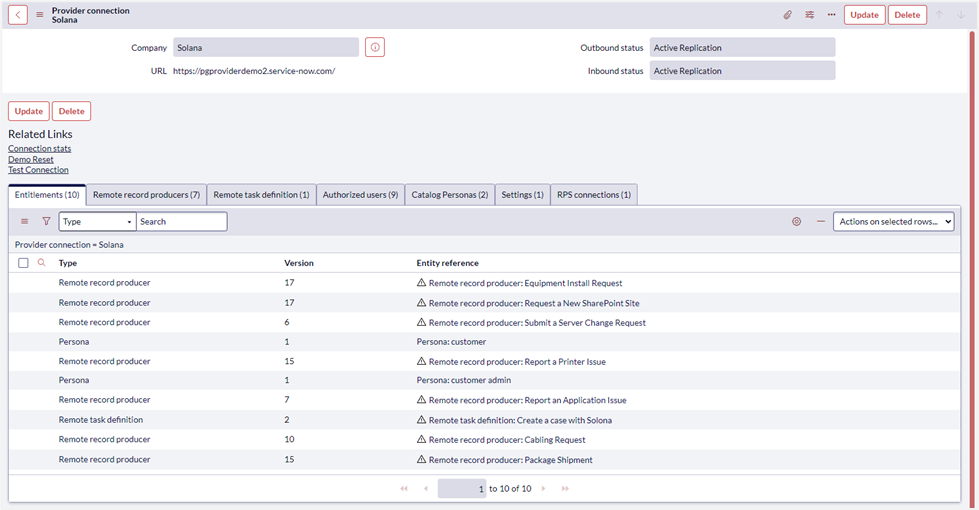Go to next page of entitlements
Viewport: 979px width, 510px height.
point(543,489)
